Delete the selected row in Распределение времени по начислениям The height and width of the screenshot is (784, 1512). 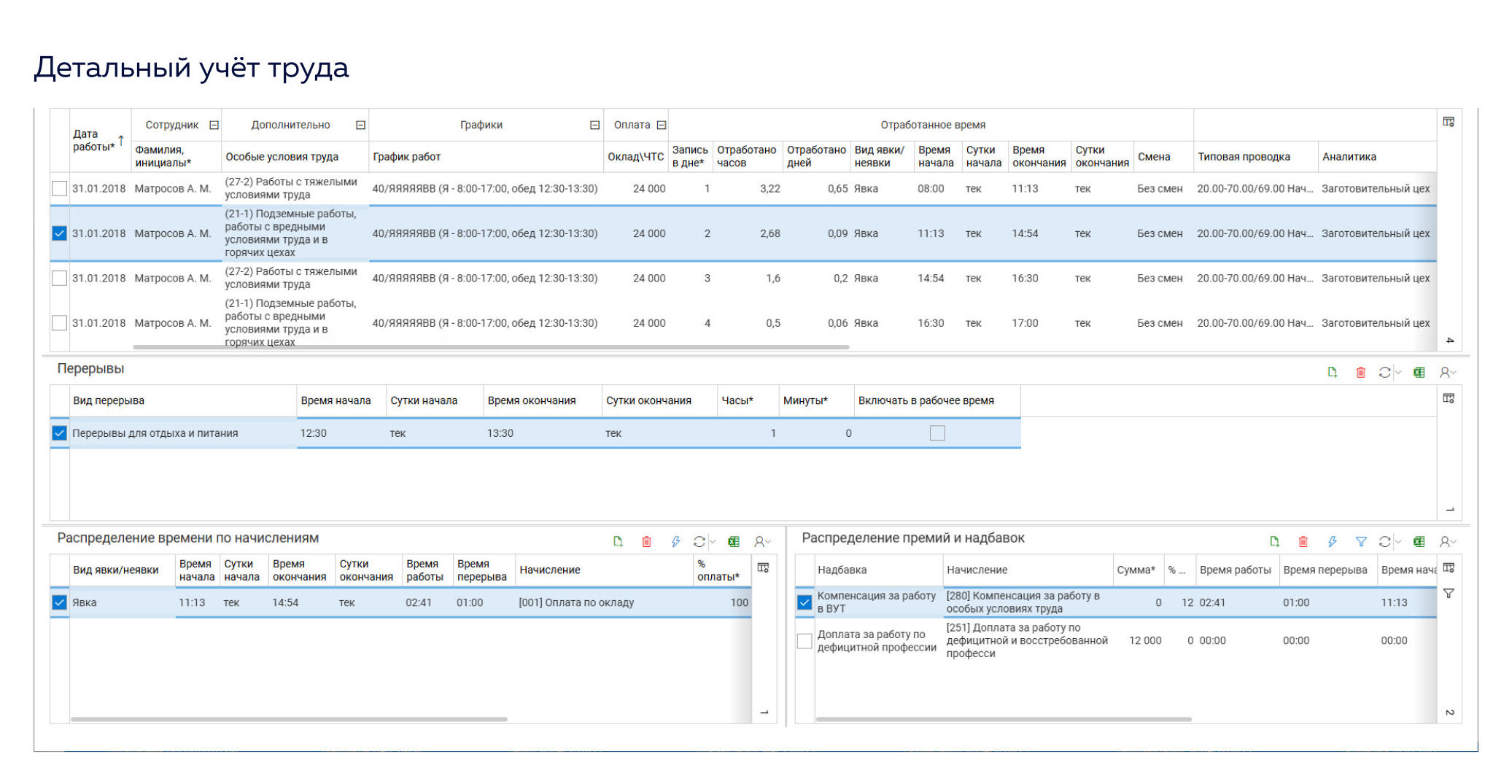click(x=646, y=542)
